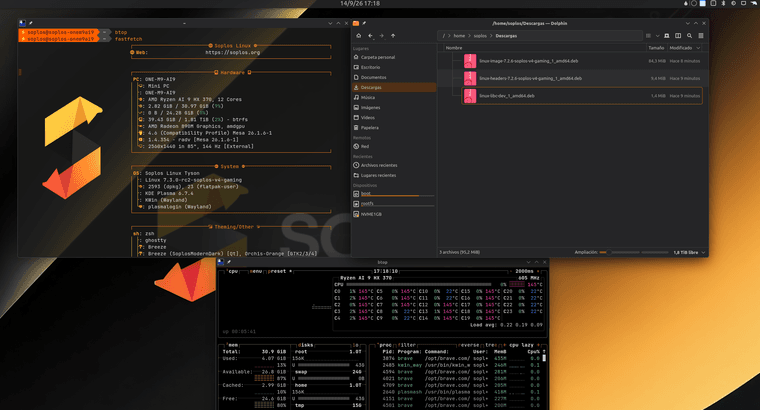
Task: Open Red network location
Action: click(394, 146)
